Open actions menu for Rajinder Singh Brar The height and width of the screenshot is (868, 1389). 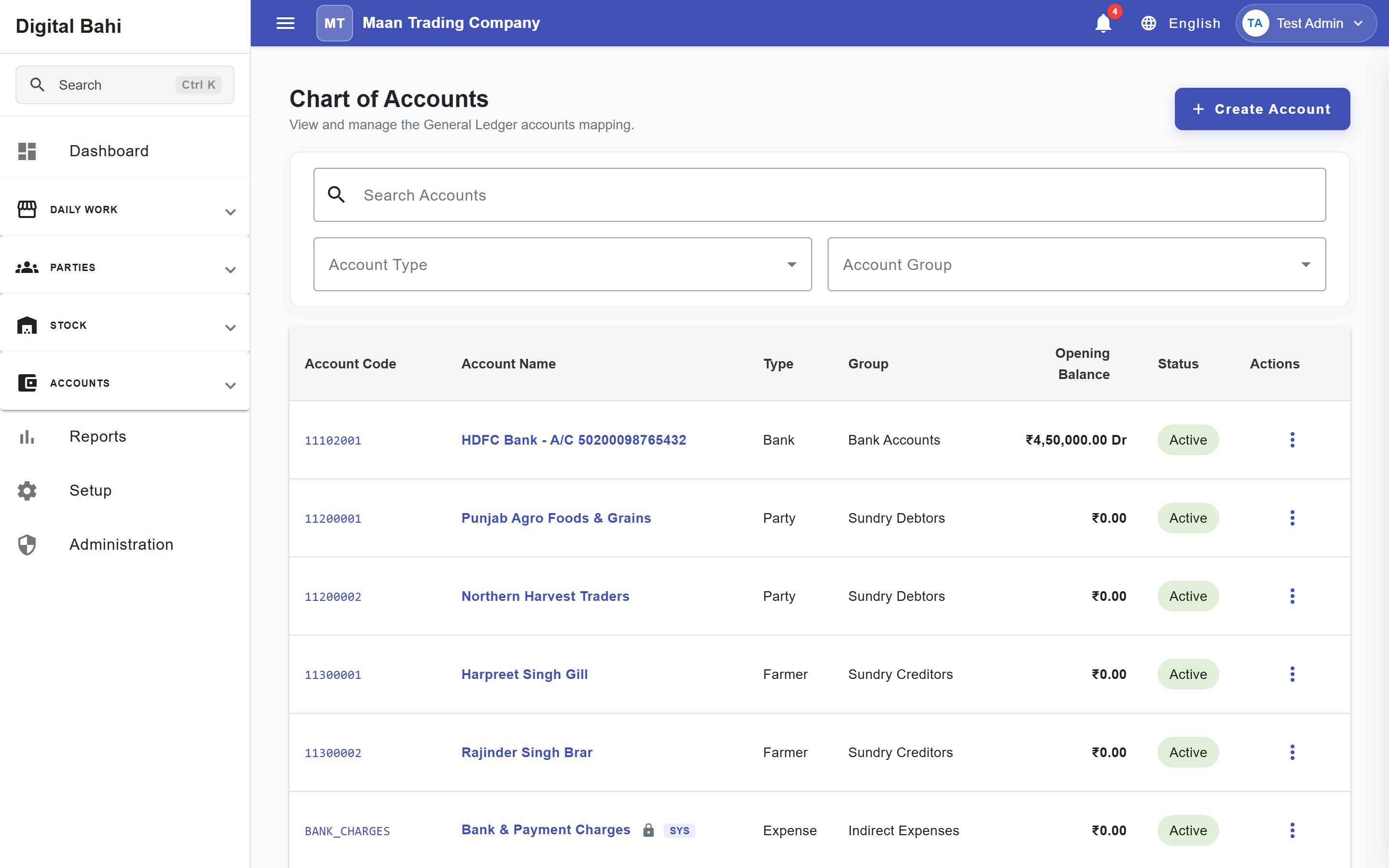pos(1292,752)
